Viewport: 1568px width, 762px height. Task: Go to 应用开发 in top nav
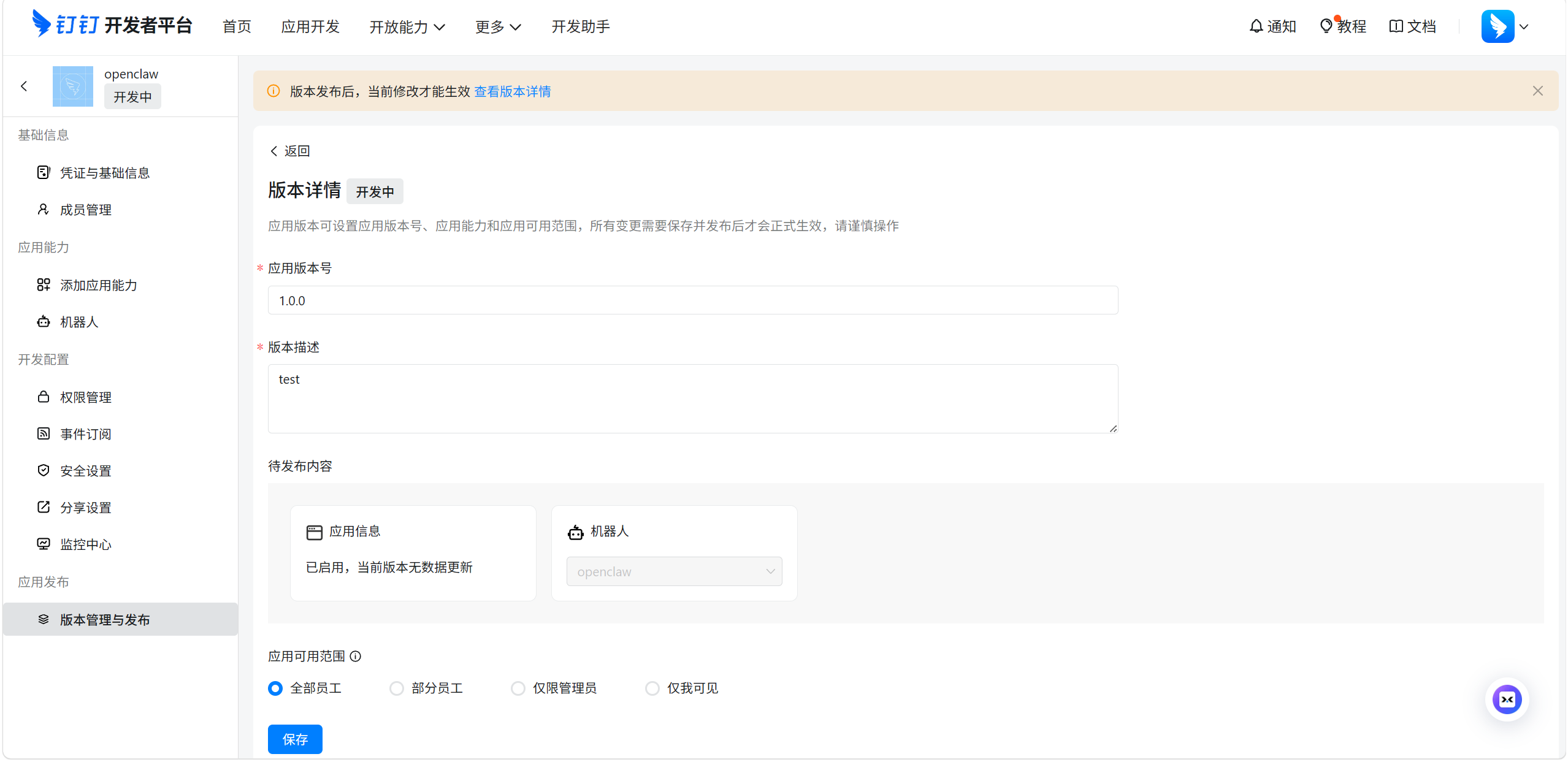pos(310,27)
